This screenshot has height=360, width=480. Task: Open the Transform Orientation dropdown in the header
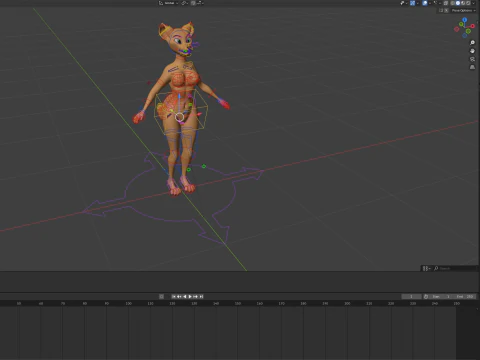coord(168,3)
